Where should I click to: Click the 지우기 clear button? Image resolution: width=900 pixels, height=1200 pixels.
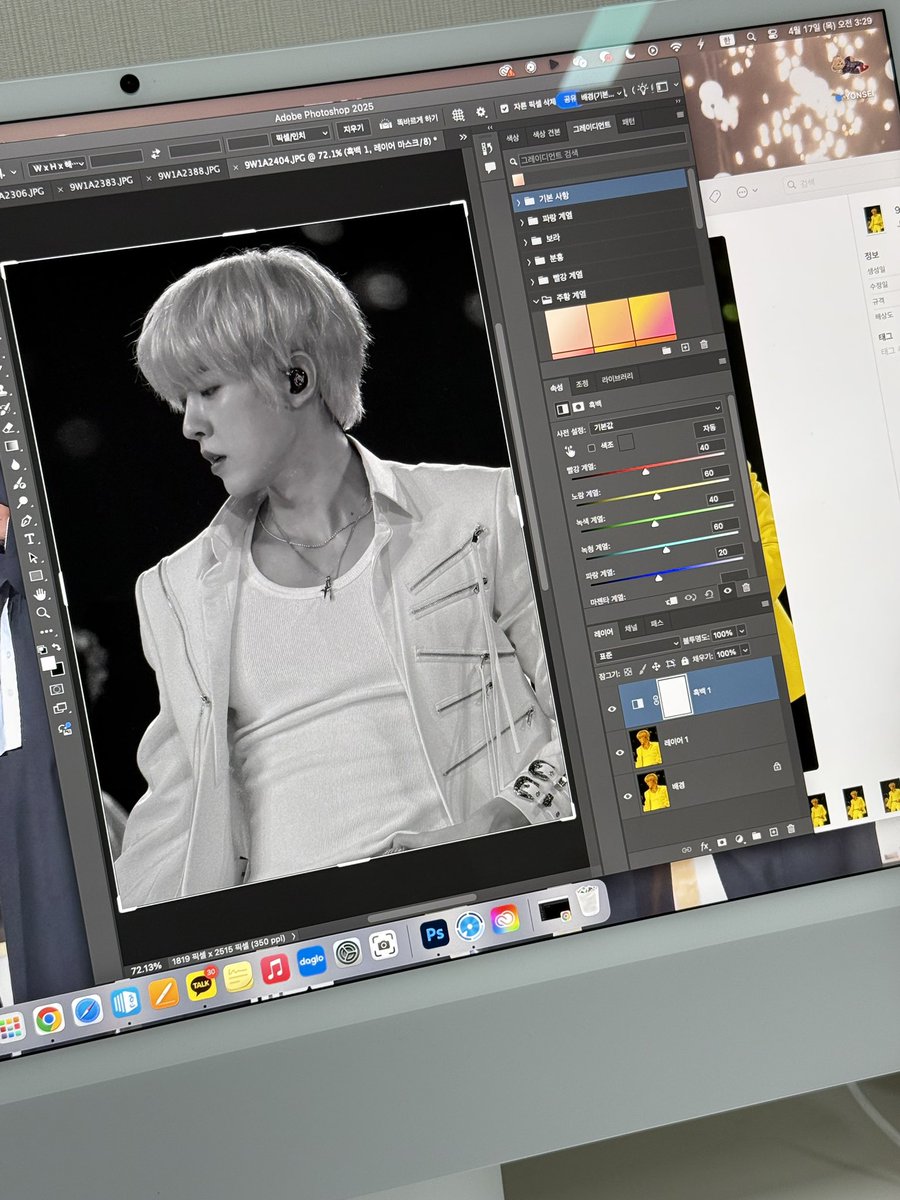[x=353, y=130]
